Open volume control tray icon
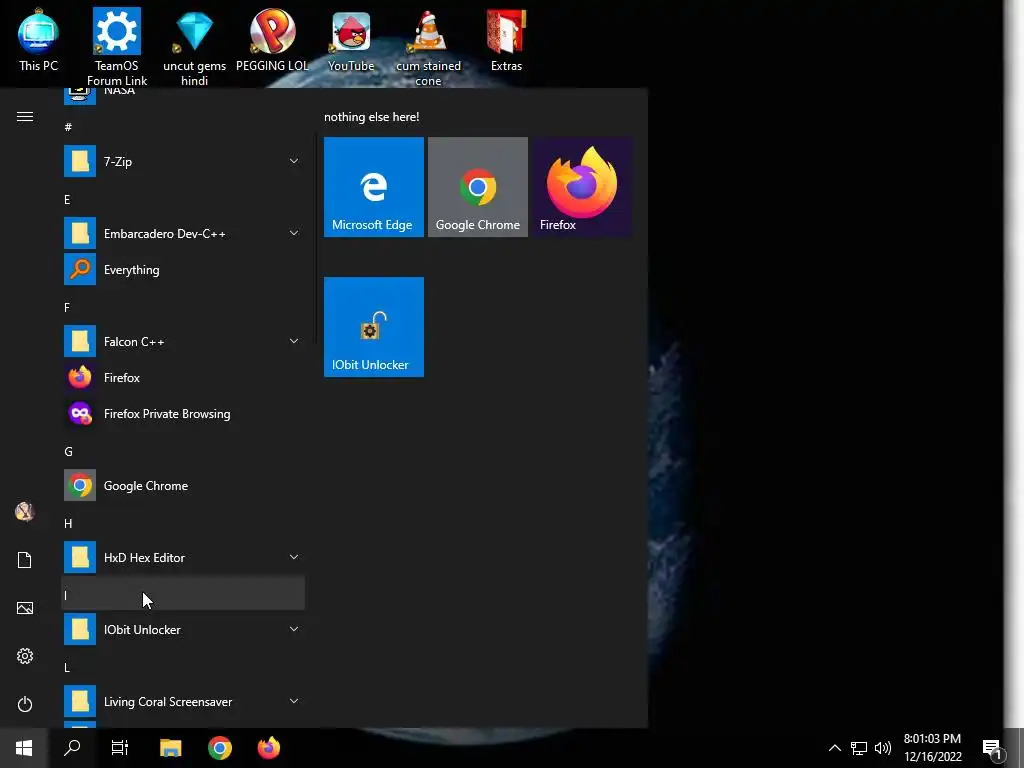 (882, 748)
